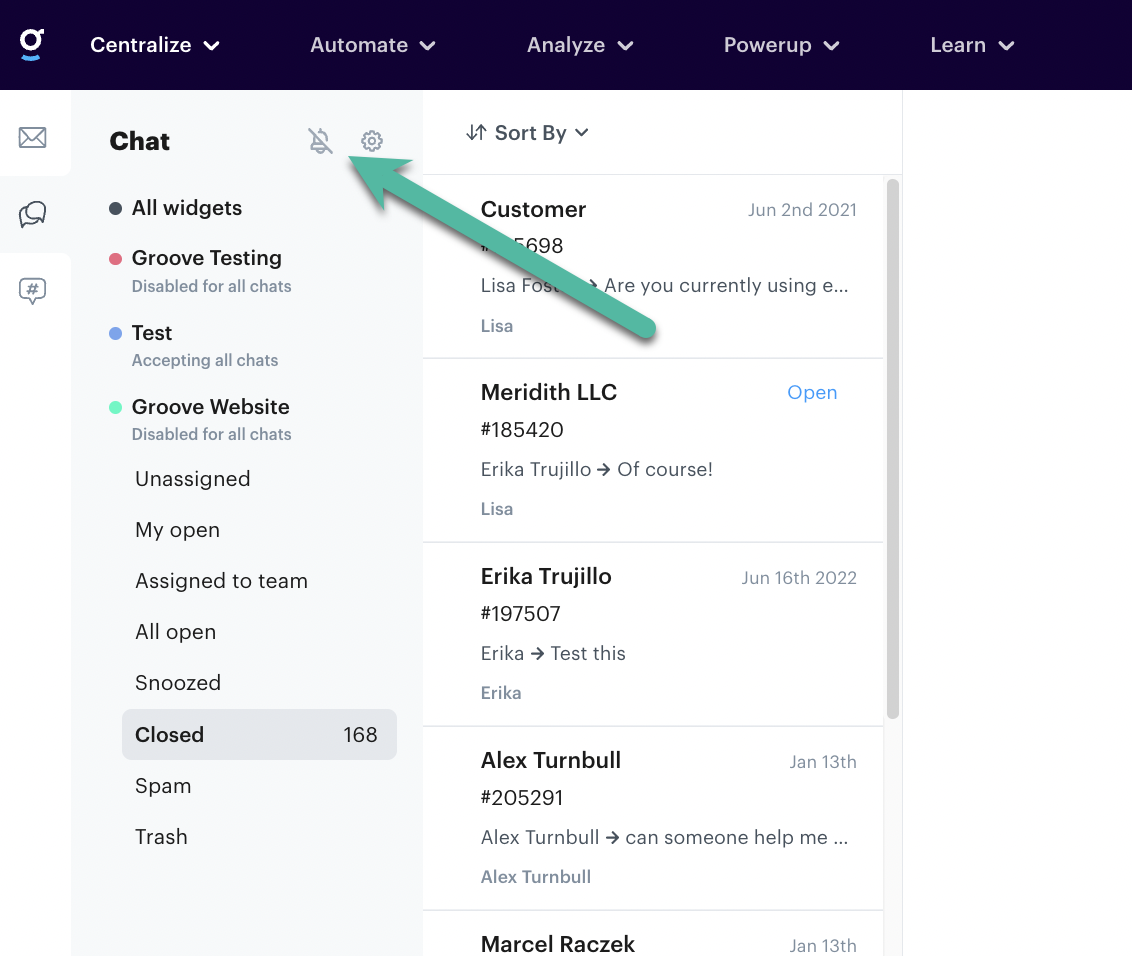Image resolution: width=1132 pixels, height=956 pixels.
Task: Click the sort arrows icon
Action: (x=476, y=133)
